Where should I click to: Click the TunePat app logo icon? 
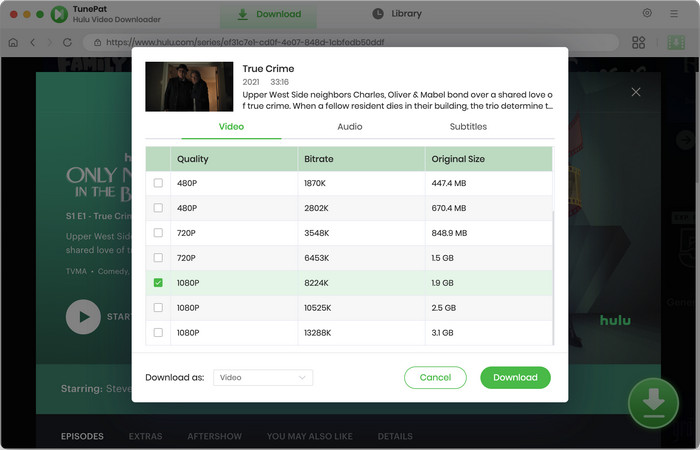tap(59, 14)
